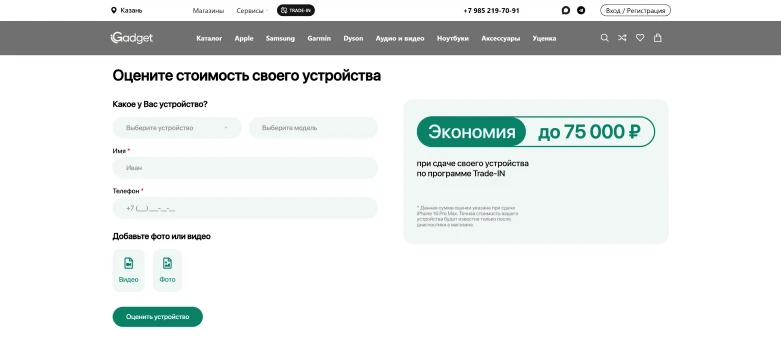
Task: Open site search magnifier icon
Action: [x=604, y=38]
